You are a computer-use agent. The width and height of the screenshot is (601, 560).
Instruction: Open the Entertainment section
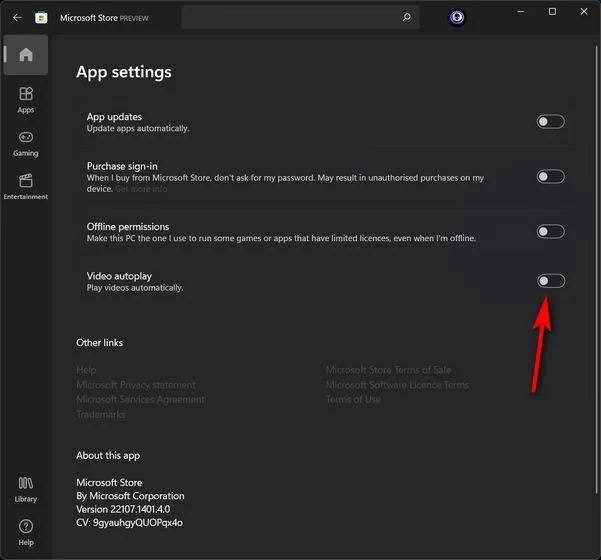pos(26,187)
